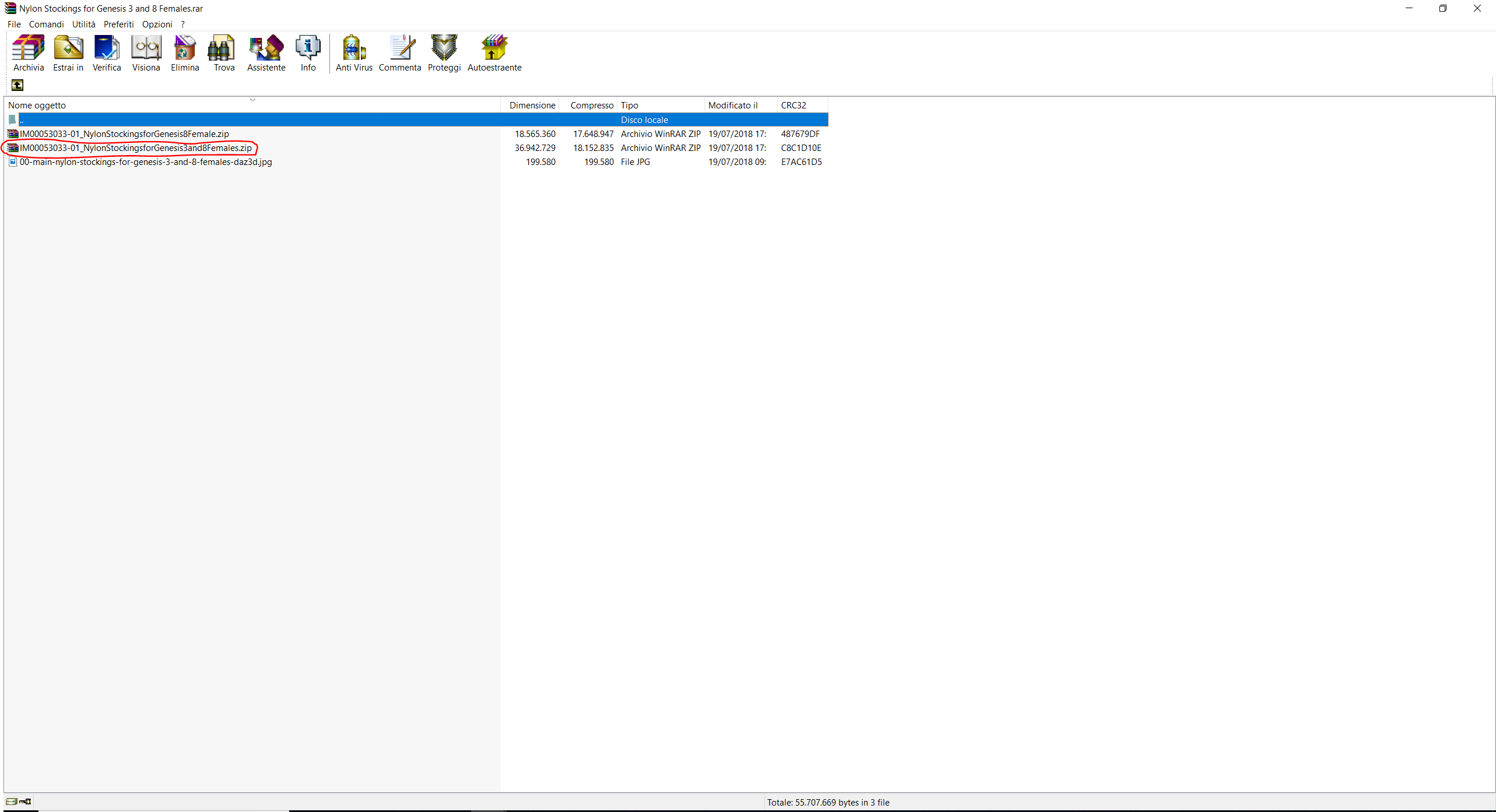This screenshot has height=812, width=1496.
Task: Select IM00053033-01_NylonStockingsforGenesis3and8Females.zip
Action: pos(136,147)
